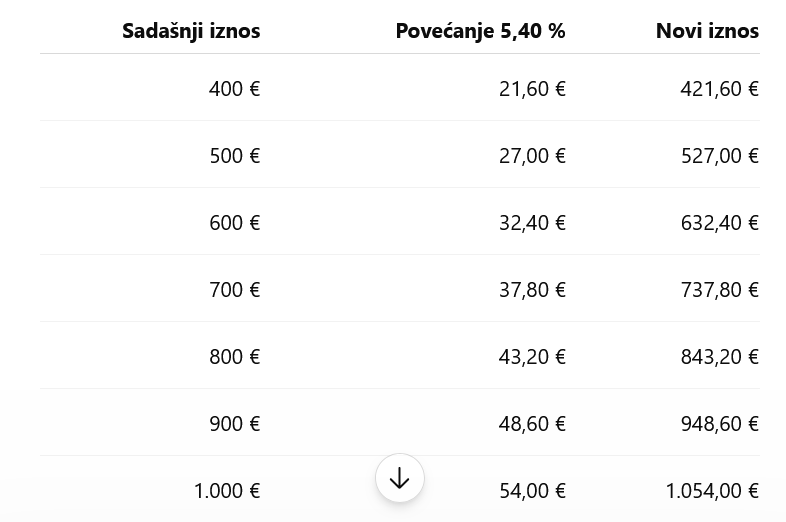Screen dimensions: 786x522
Task: Click the scroll-down arrow button
Action: (400, 478)
